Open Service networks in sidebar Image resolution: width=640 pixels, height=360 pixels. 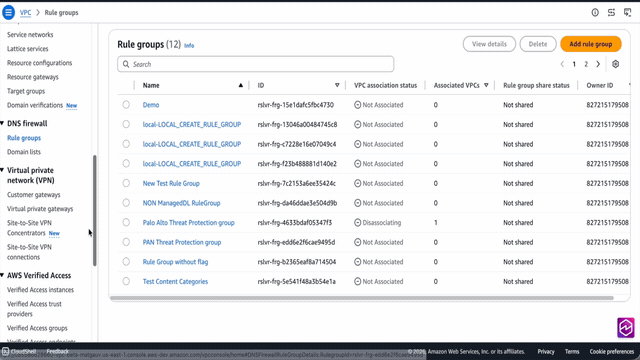point(30,35)
